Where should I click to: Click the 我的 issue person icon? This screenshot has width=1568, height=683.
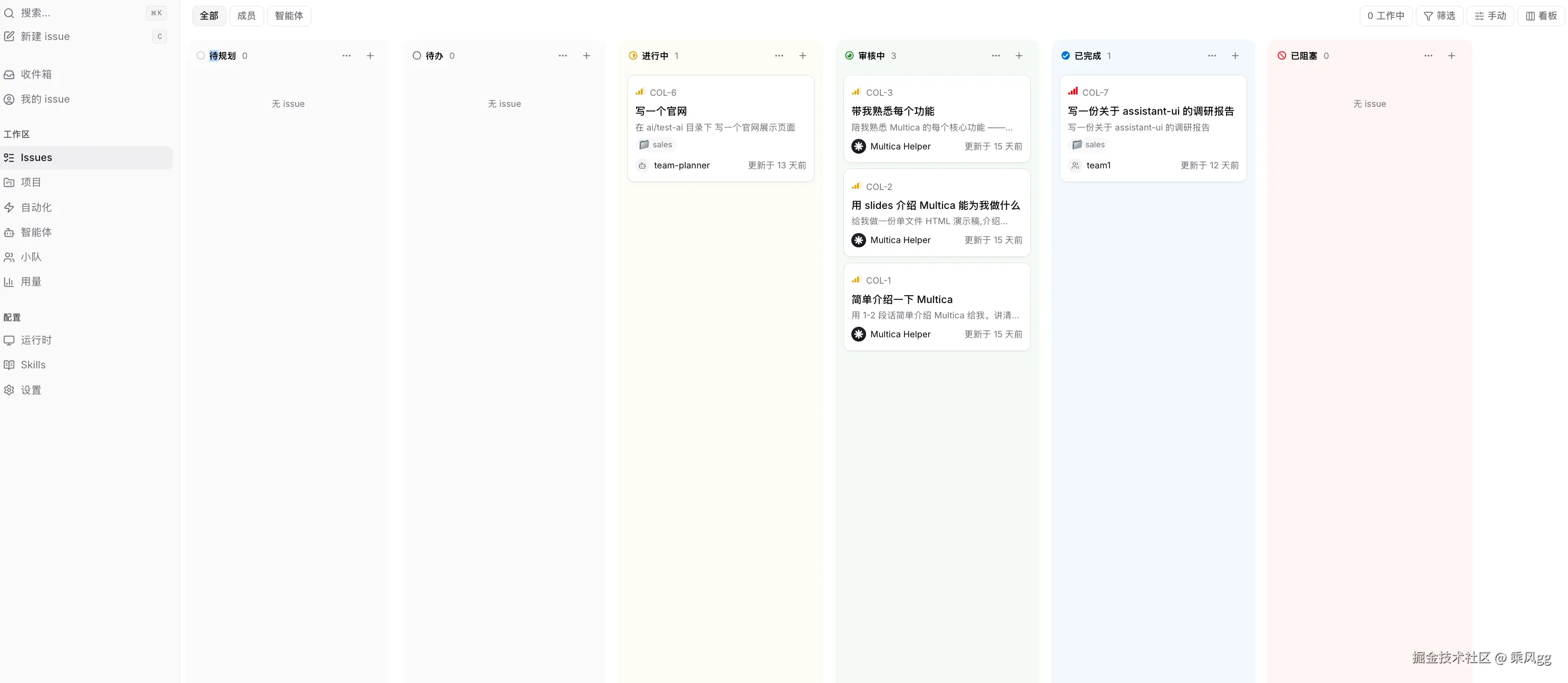pyautogui.click(x=9, y=99)
